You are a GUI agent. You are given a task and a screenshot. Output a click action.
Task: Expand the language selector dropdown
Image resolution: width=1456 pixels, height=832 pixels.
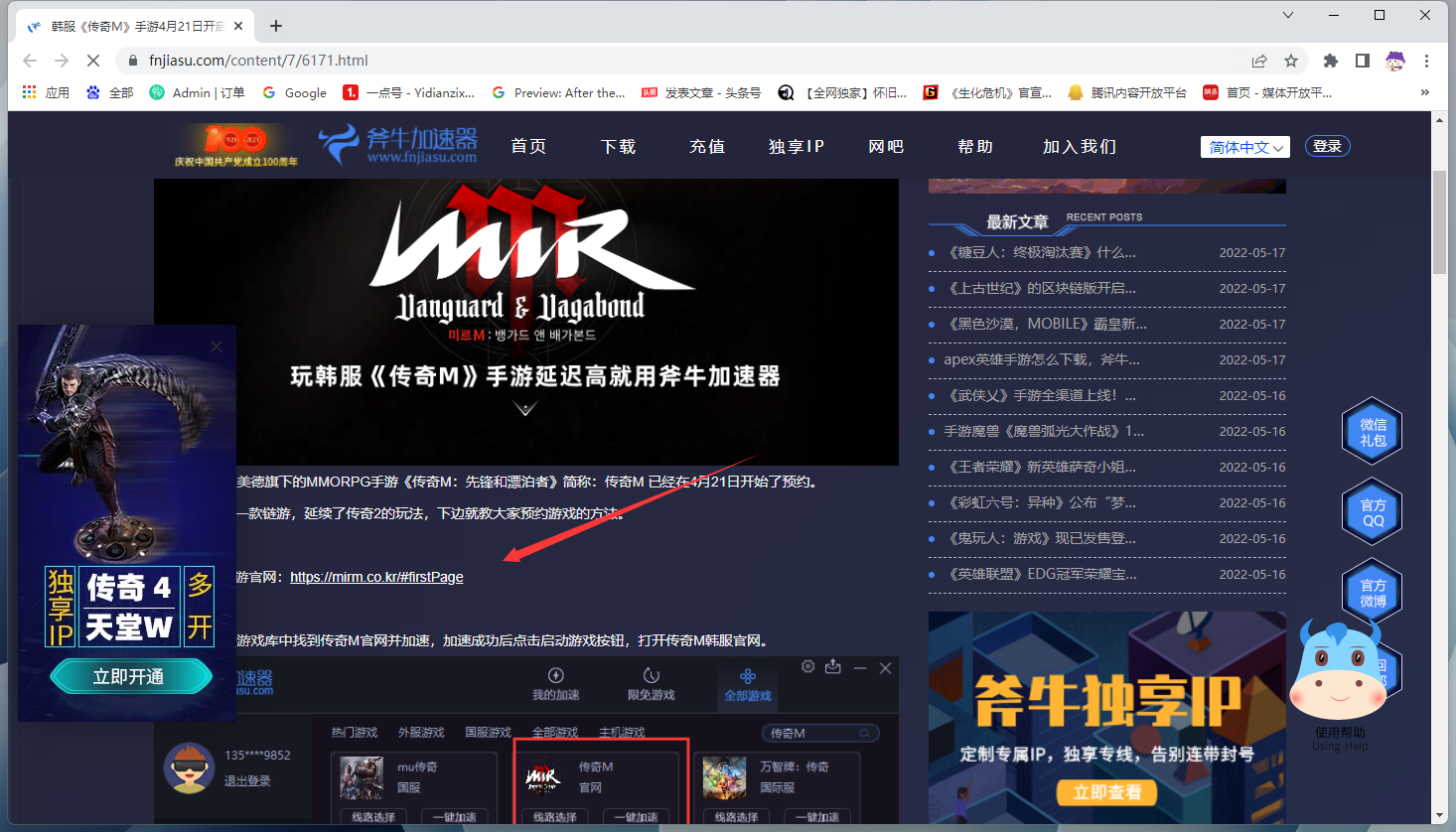[x=1244, y=147]
